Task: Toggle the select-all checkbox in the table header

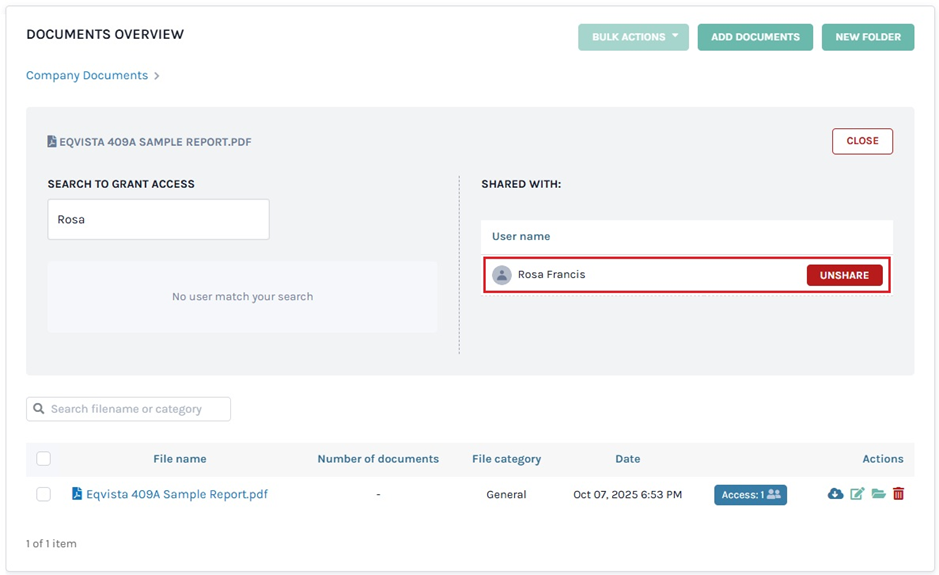Action: 43,459
